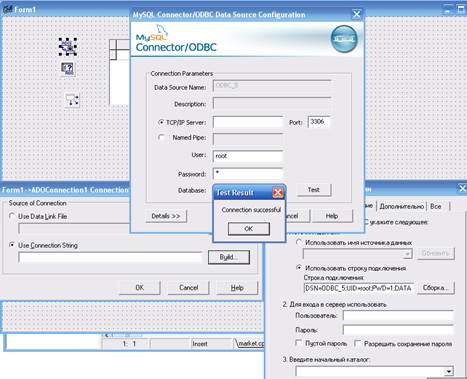Toggle Разрешить сохранение пароля checkbox
467x379 pixels.
358,343
